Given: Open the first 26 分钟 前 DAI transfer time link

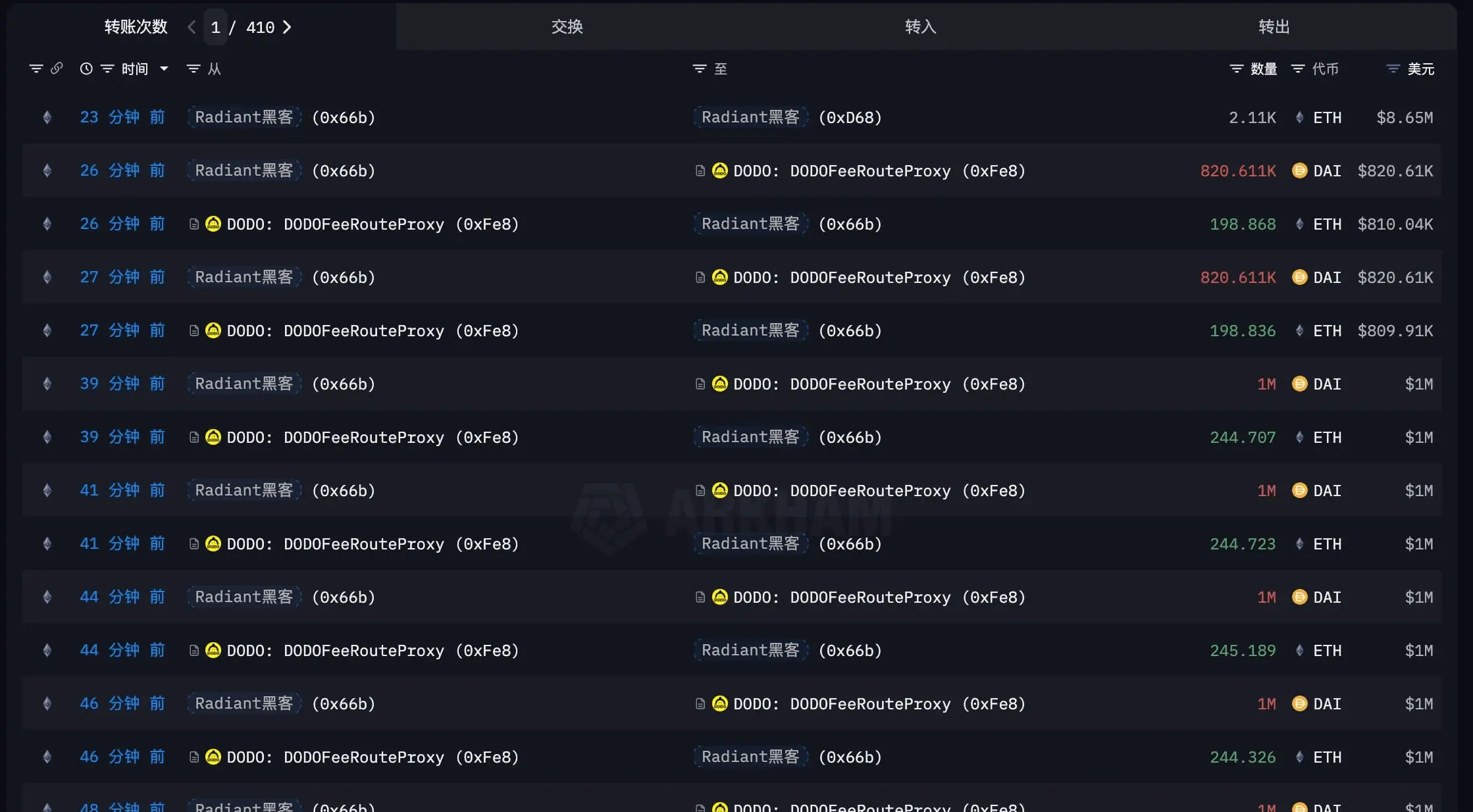Looking at the screenshot, I should coord(122,170).
